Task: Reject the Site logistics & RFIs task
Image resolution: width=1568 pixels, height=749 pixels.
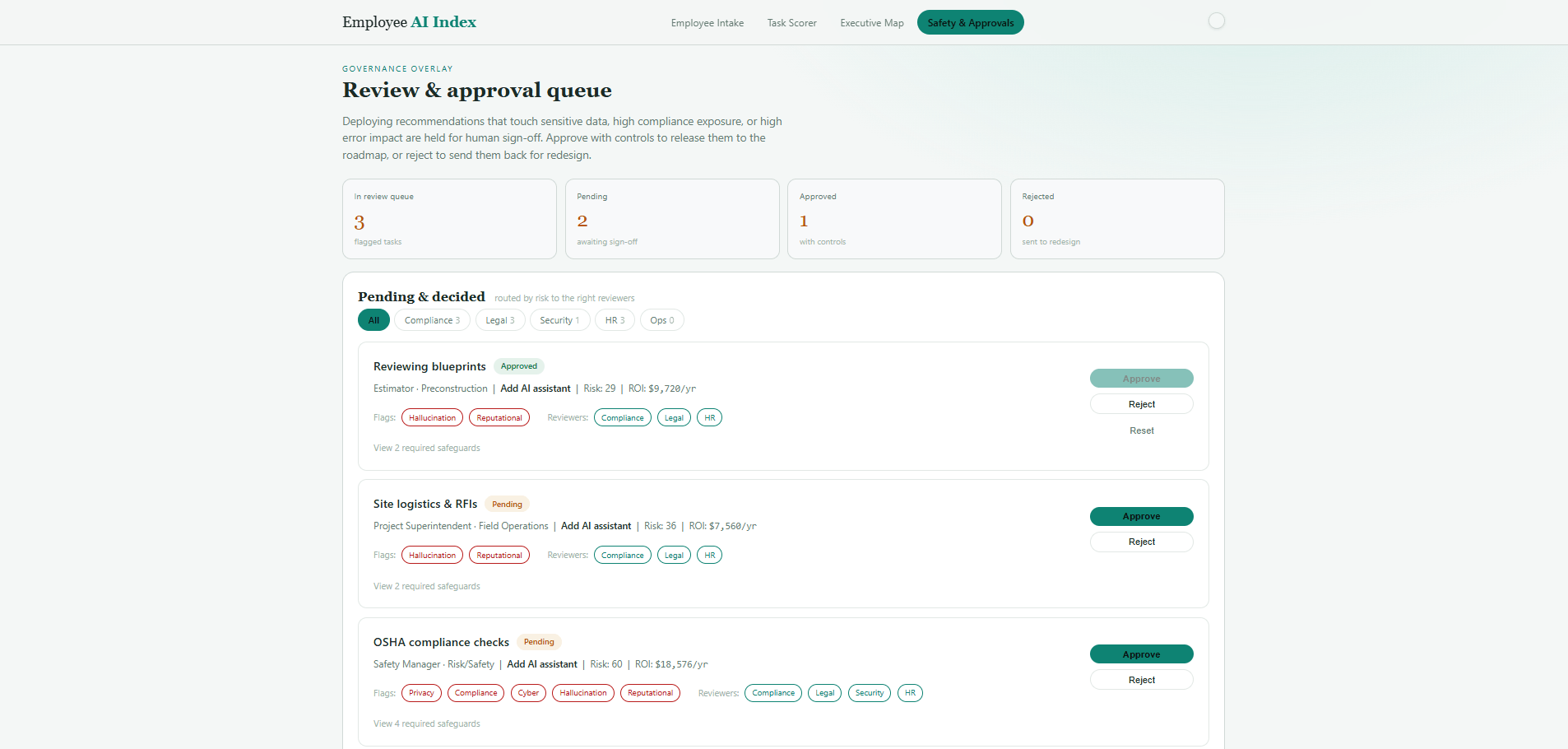Action: tap(1142, 542)
